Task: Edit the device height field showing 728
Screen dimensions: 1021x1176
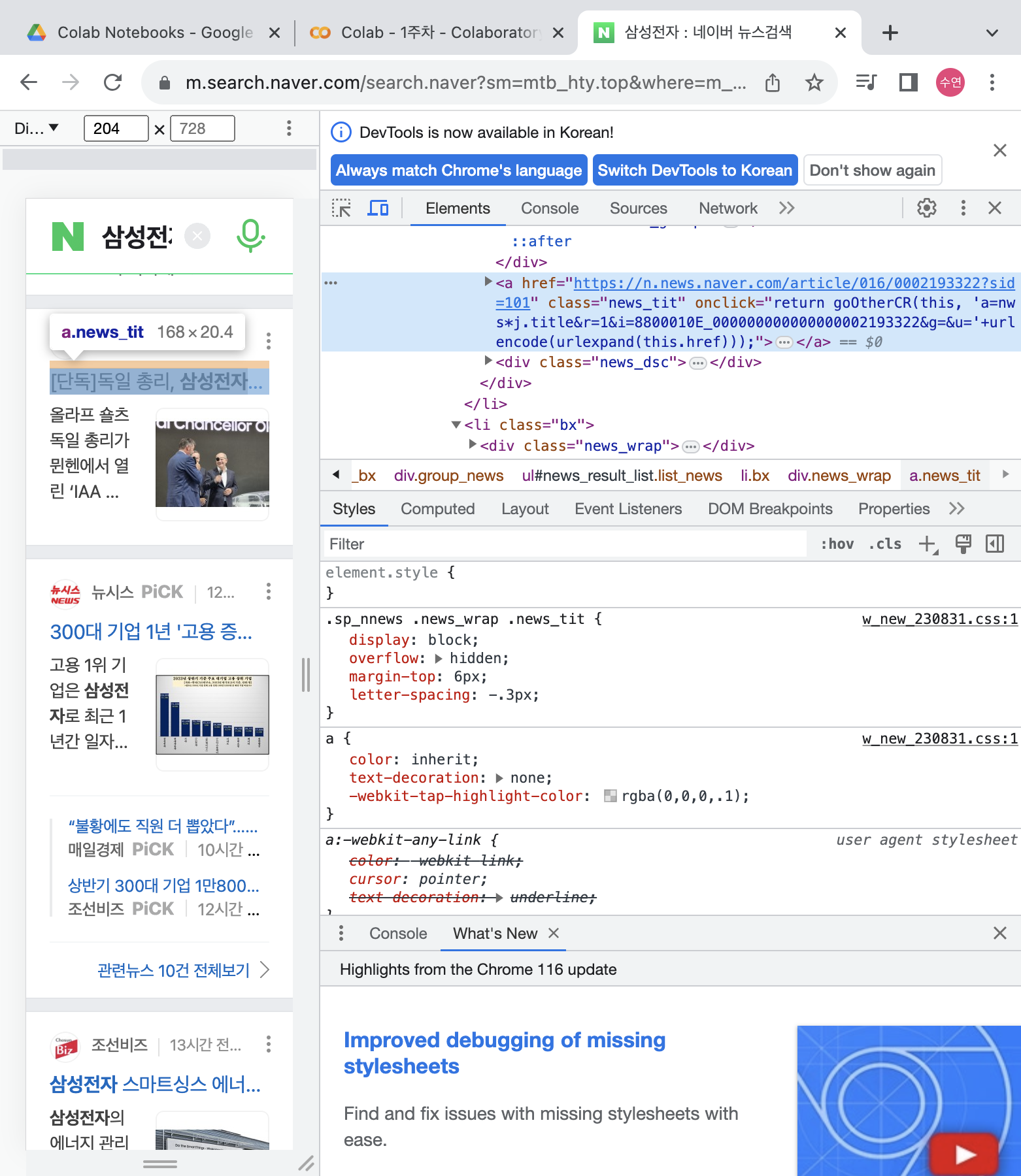Action: [x=203, y=129]
